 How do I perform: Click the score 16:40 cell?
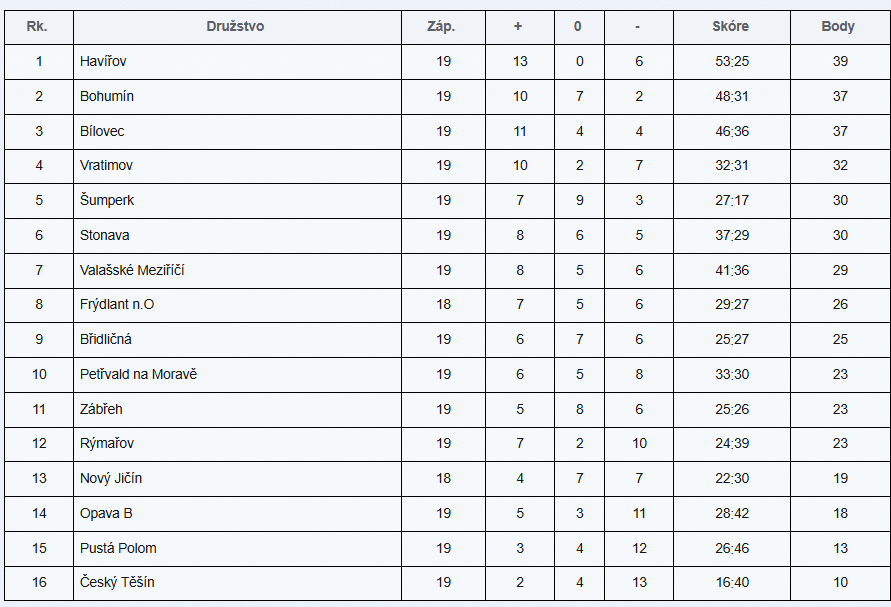[732, 582]
